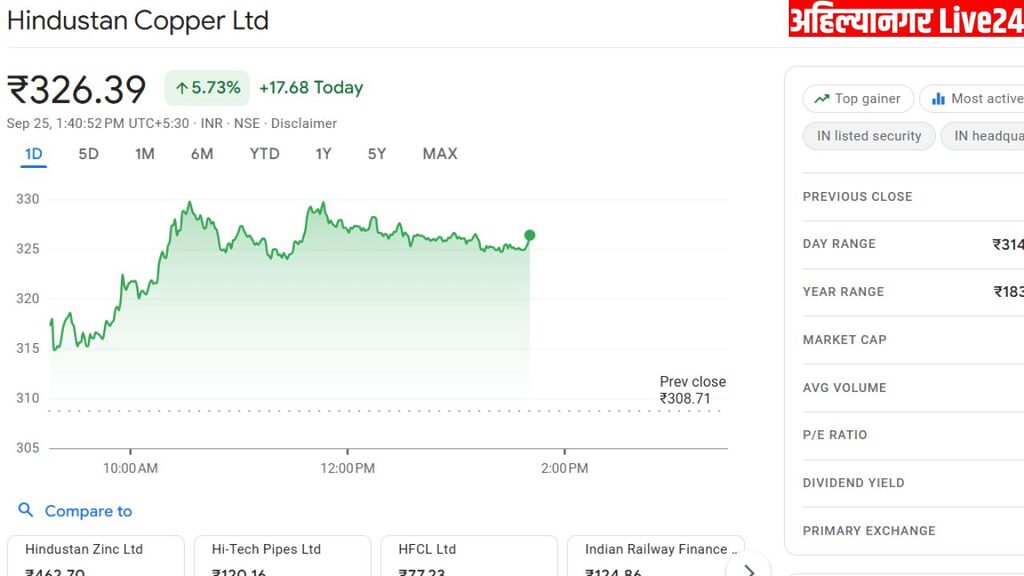Click the green current price dot
This screenshot has height=576, width=1024.
(529, 236)
